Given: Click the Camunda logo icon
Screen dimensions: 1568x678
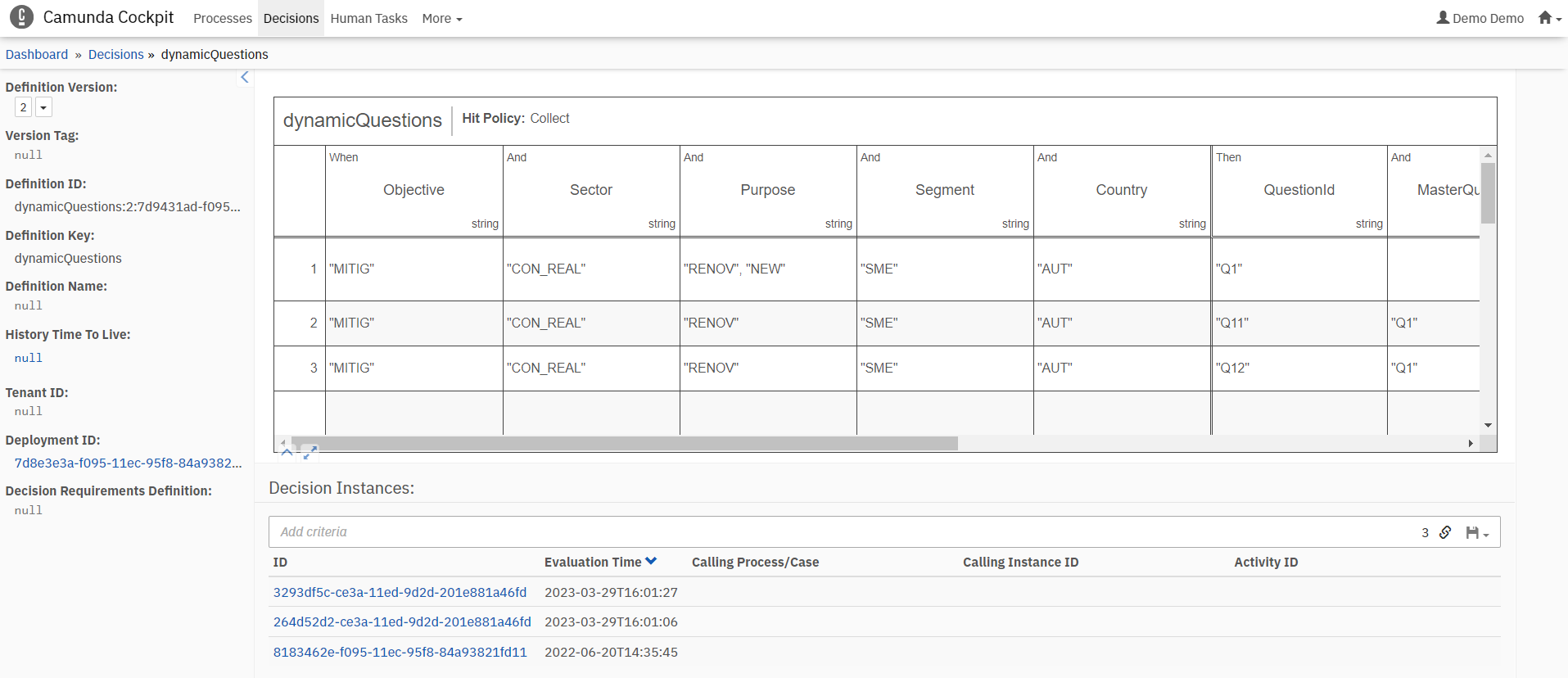Looking at the screenshot, I should 21,17.
